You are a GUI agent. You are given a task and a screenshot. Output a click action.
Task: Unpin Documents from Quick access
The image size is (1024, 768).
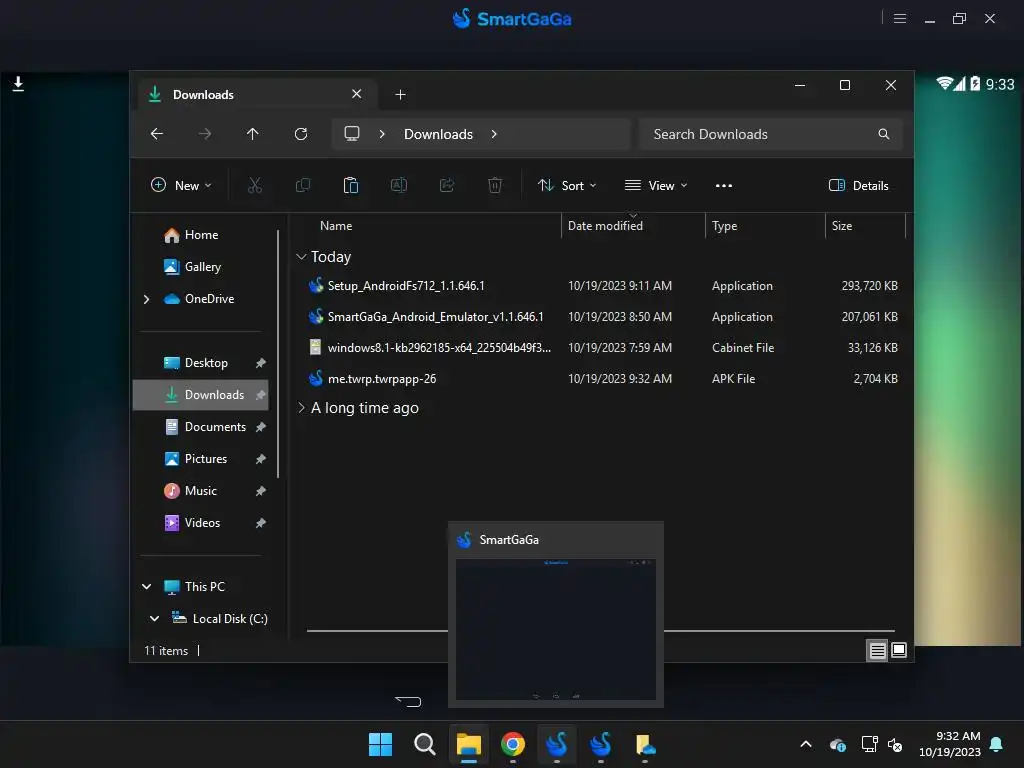[261, 427]
